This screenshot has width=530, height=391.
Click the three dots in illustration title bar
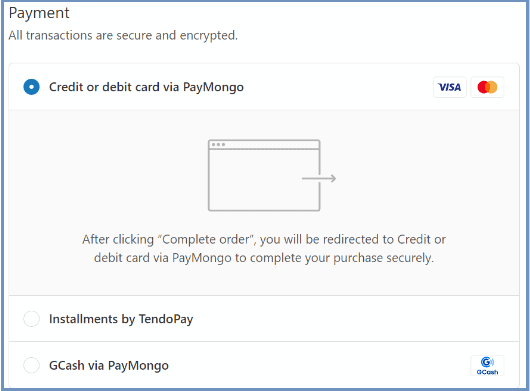218,145
